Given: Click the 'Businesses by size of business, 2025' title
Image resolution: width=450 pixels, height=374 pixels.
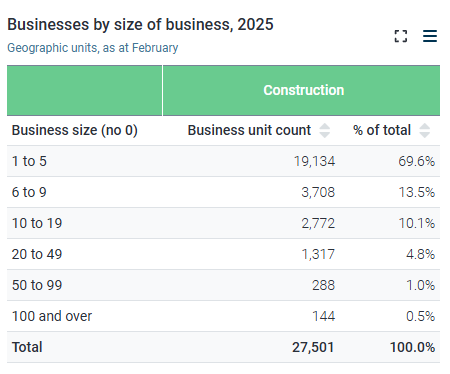Looking at the screenshot, I should (x=140, y=25).
